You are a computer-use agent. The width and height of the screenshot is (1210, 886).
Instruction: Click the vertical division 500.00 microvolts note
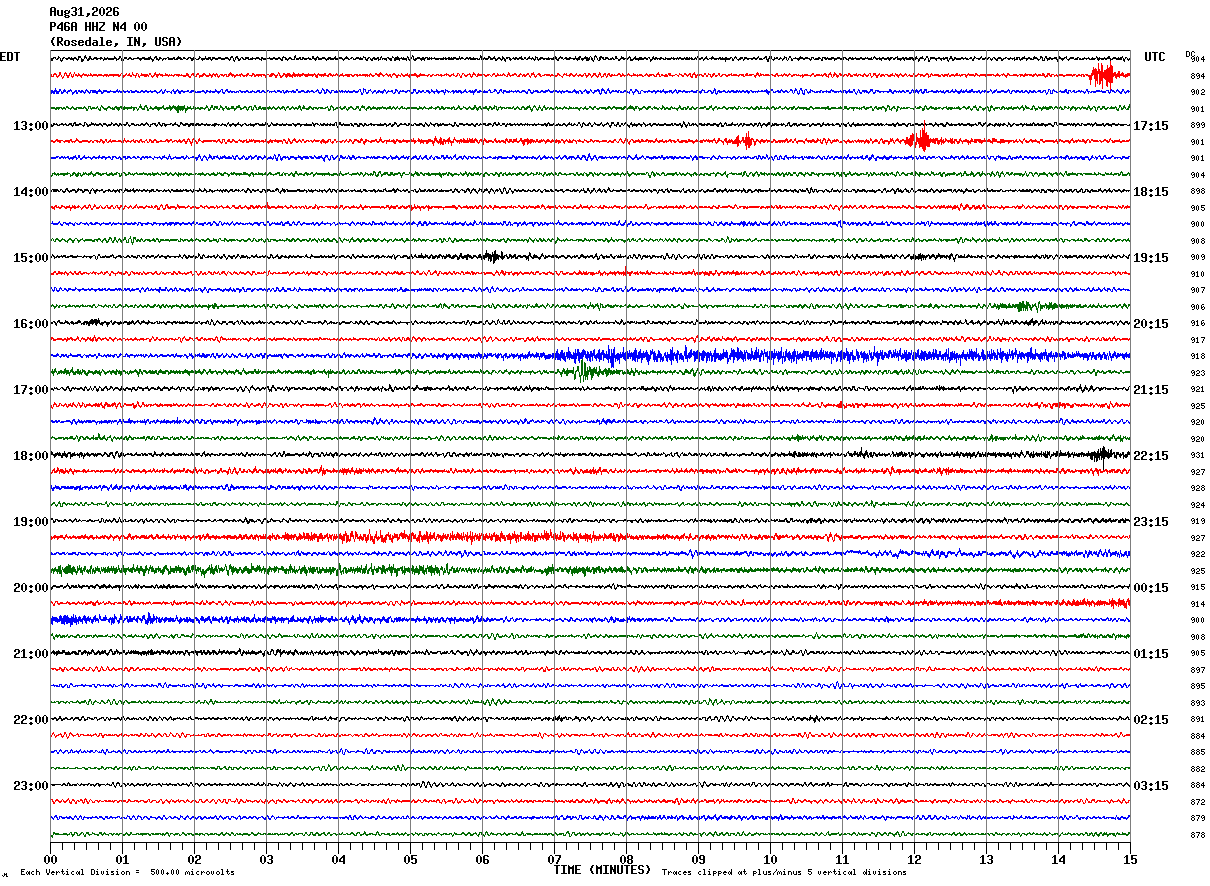127,873
